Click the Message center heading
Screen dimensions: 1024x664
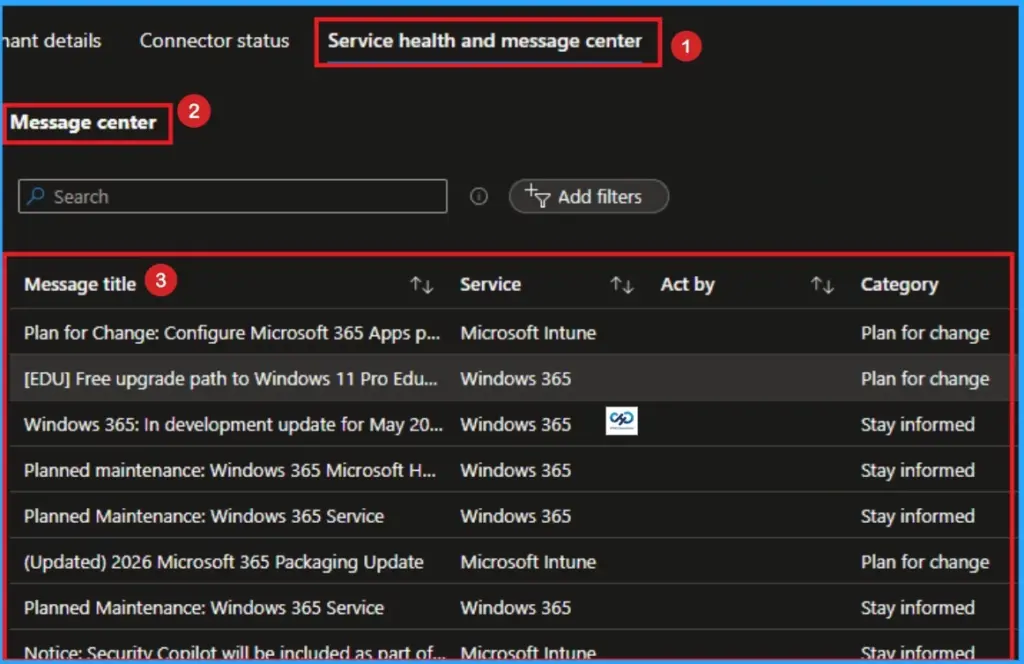[x=84, y=122]
